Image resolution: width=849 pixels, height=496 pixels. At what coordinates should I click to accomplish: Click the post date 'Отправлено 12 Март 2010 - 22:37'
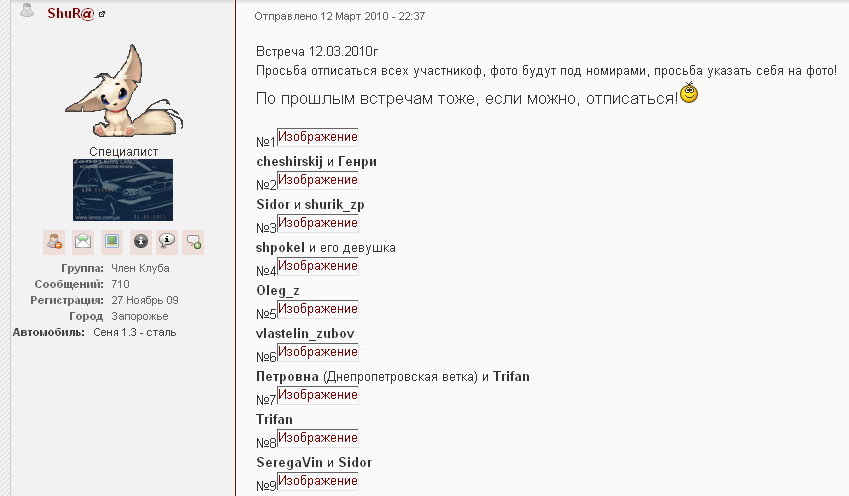339,16
